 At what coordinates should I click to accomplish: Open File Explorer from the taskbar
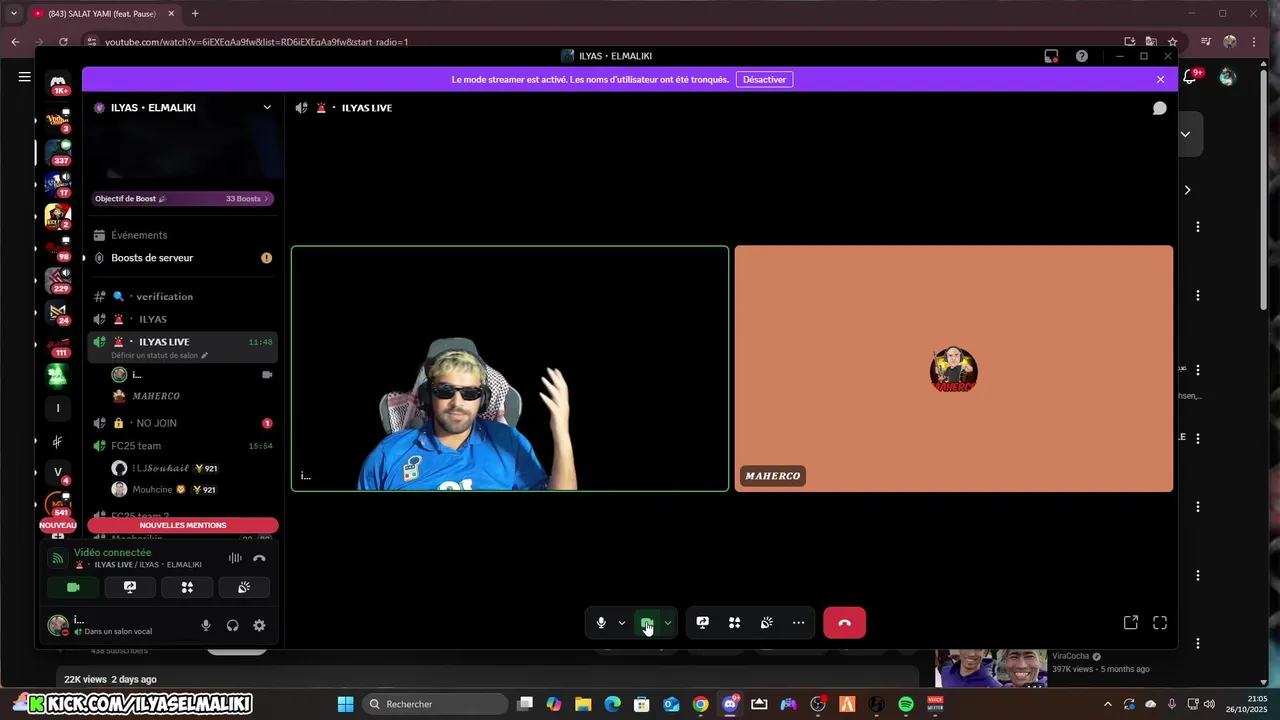[x=583, y=704]
